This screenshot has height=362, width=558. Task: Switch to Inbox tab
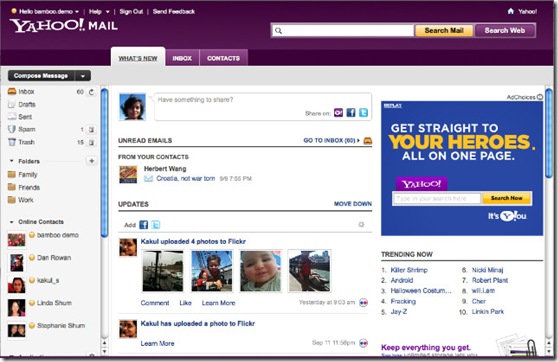click(x=182, y=58)
